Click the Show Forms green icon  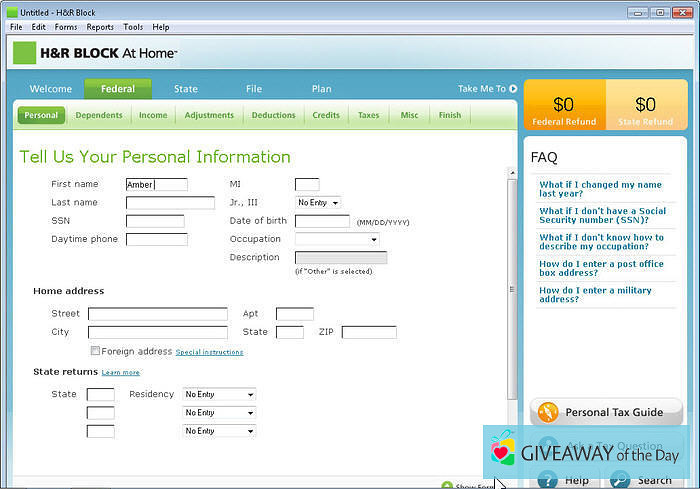pyautogui.click(x=447, y=485)
